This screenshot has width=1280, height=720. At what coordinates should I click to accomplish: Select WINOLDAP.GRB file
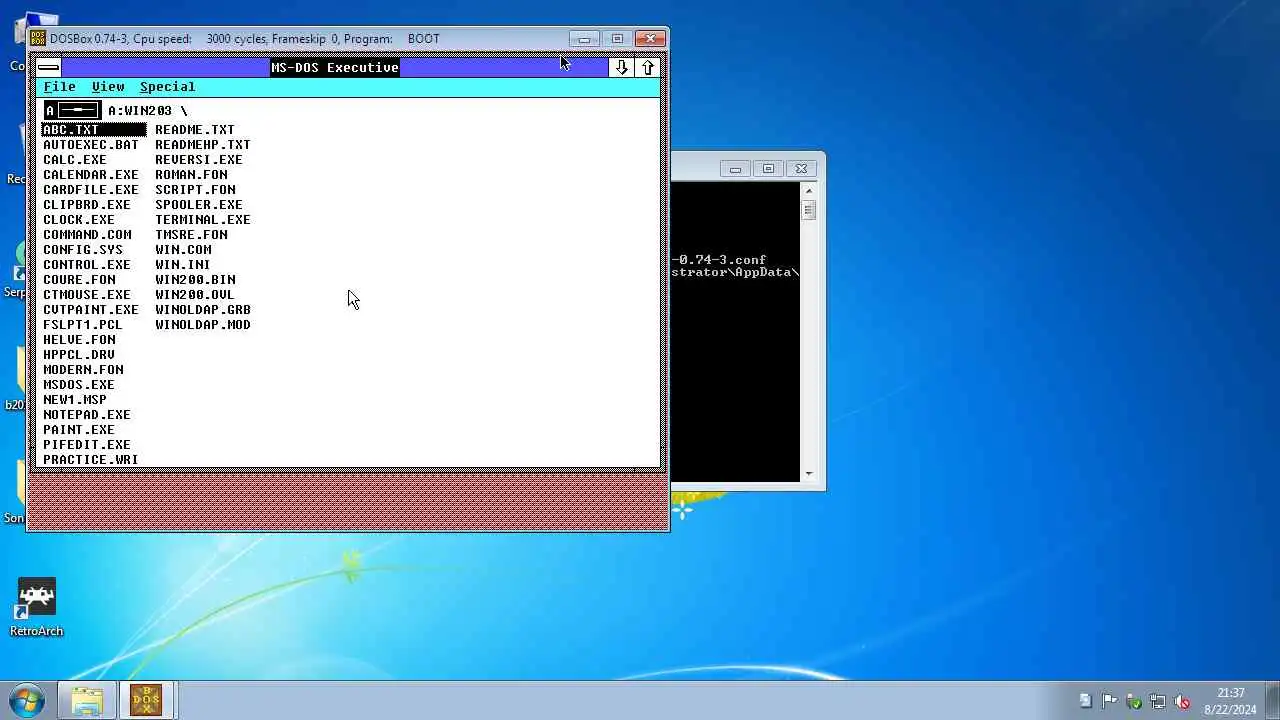click(203, 310)
